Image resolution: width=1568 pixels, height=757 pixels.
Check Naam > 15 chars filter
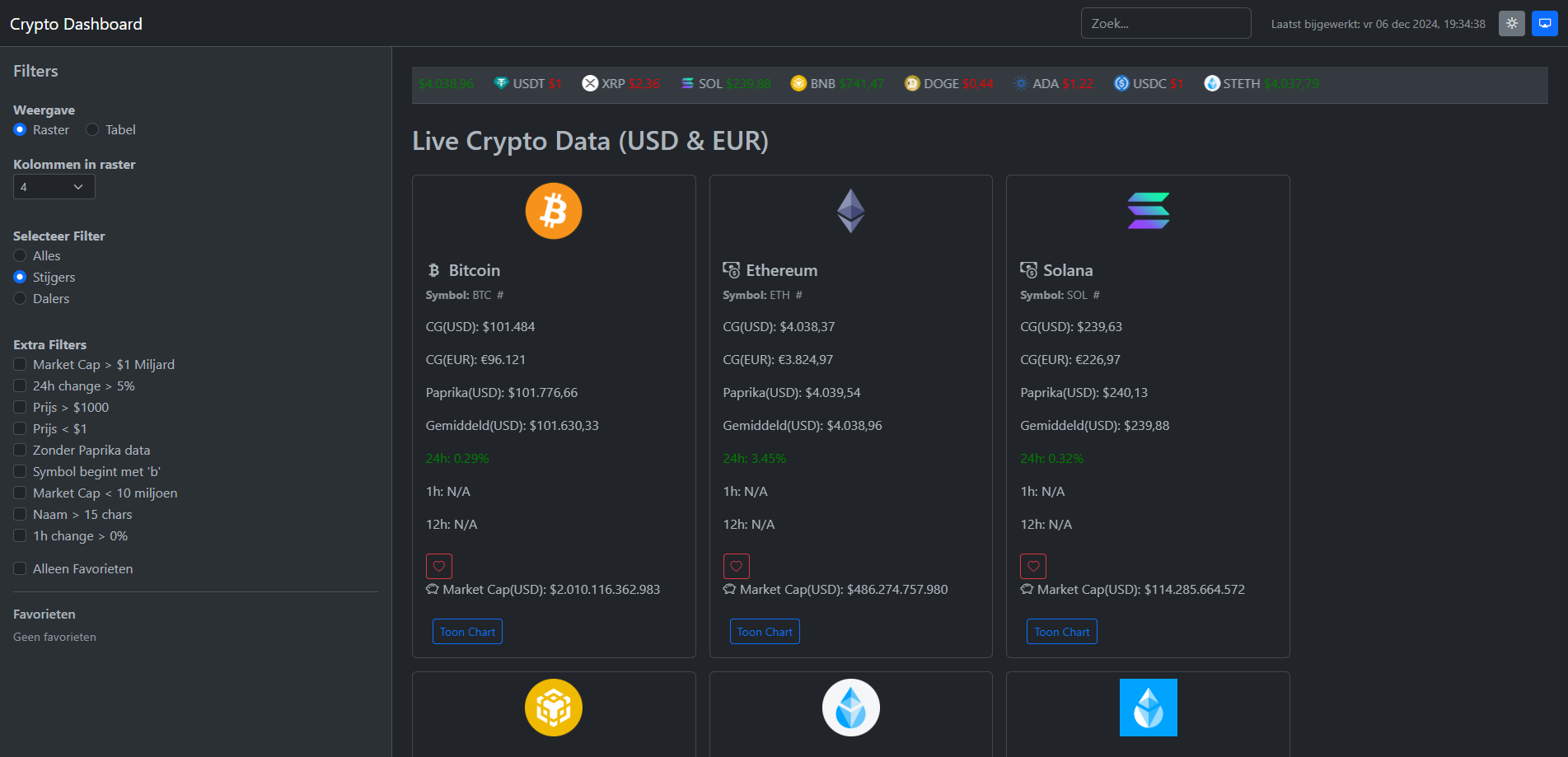(20, 514)
